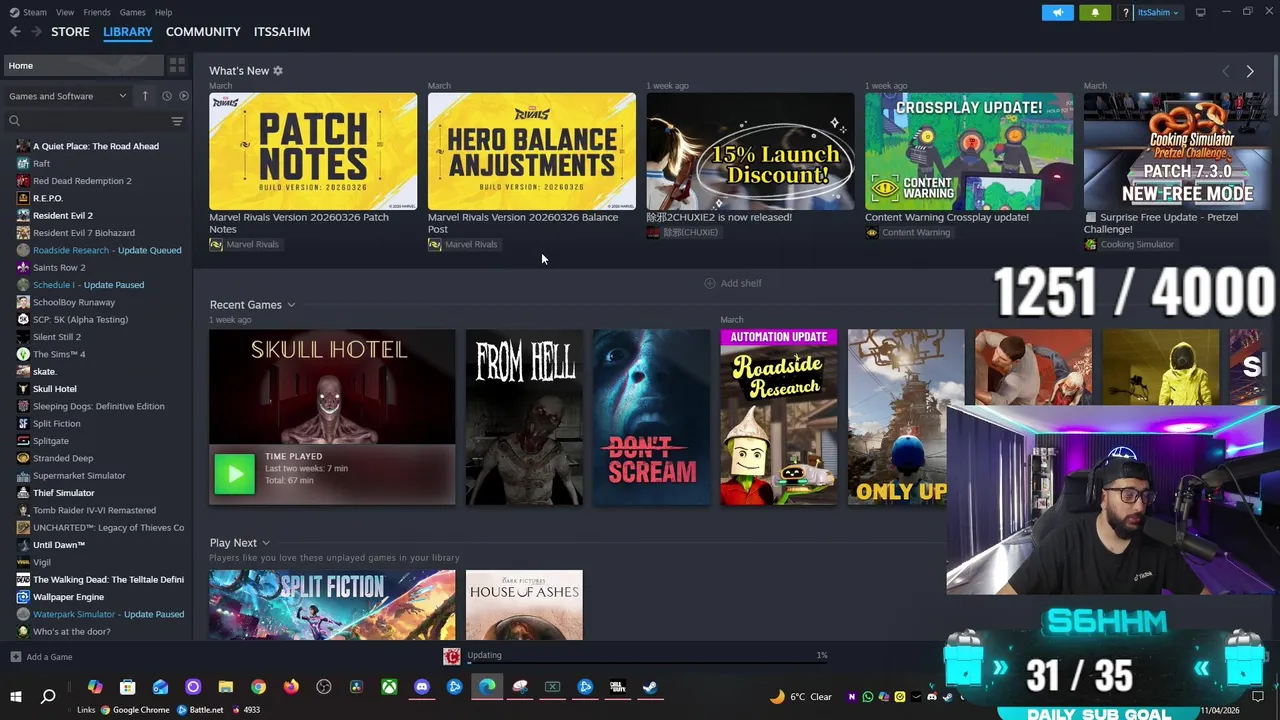Go forward with the right arrow
The width and height of the screenshot is (1280, 720).
tap(36, 32)
